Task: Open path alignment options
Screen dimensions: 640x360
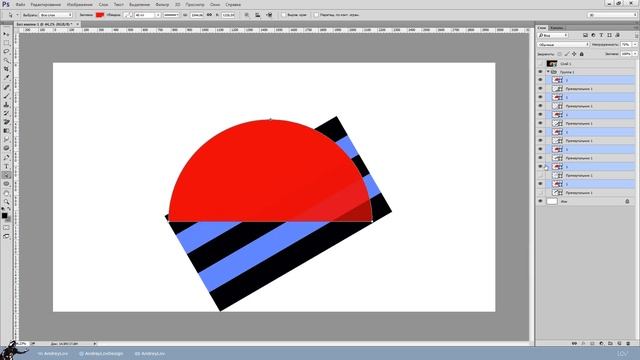Action: (258, 15)
